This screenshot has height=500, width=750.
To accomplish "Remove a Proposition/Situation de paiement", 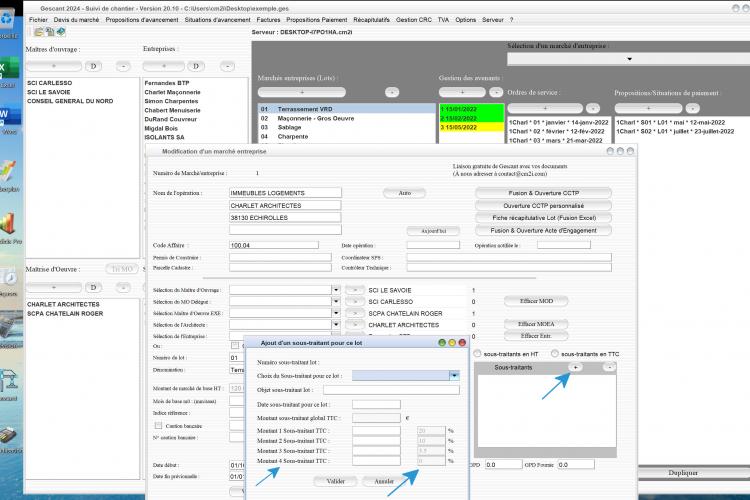I will click(x=692, y=108).
